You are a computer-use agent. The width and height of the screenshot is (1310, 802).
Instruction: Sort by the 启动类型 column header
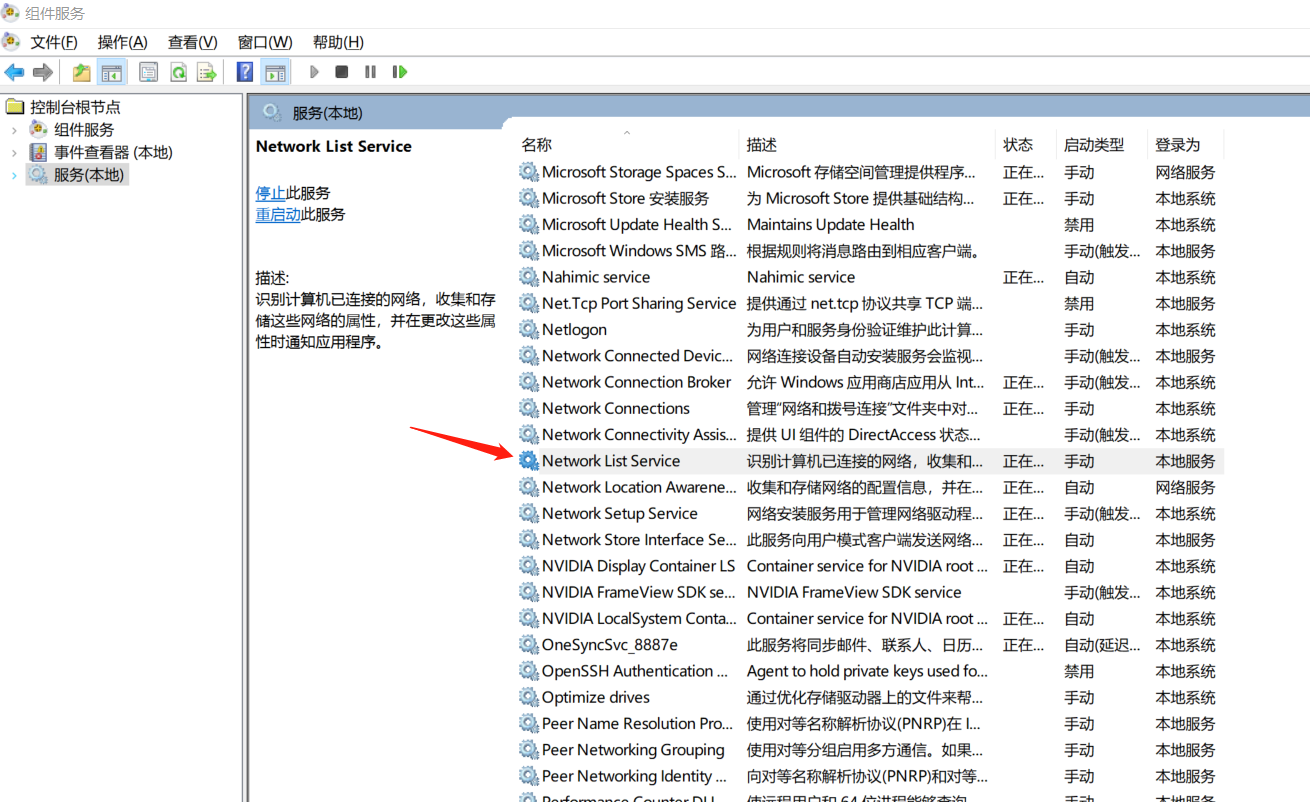coord(1102,145)
